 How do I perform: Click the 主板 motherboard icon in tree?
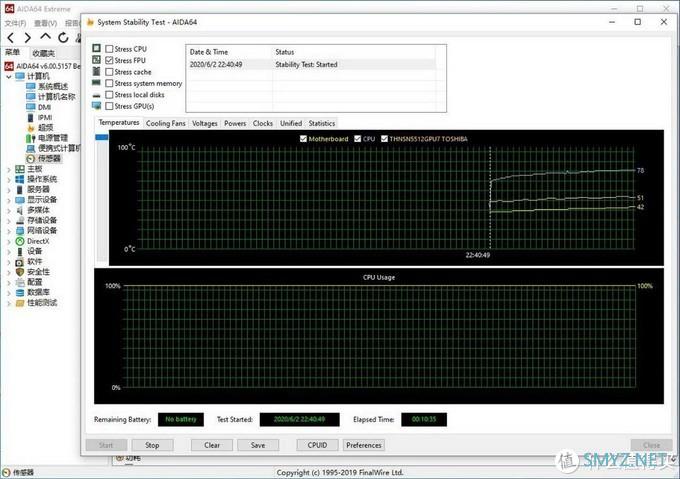pos(20,169)
